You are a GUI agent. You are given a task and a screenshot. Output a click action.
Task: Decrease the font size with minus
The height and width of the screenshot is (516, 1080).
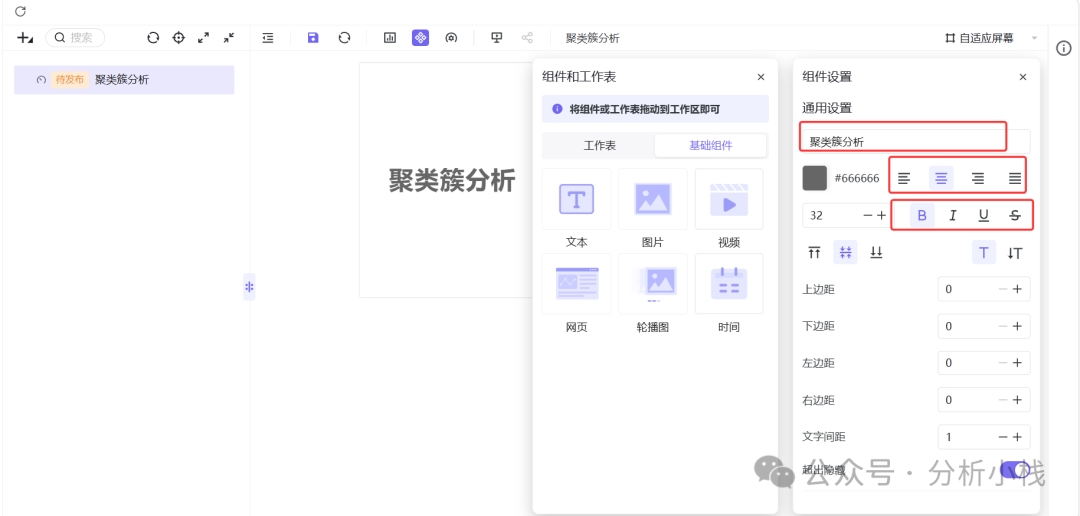868,216
